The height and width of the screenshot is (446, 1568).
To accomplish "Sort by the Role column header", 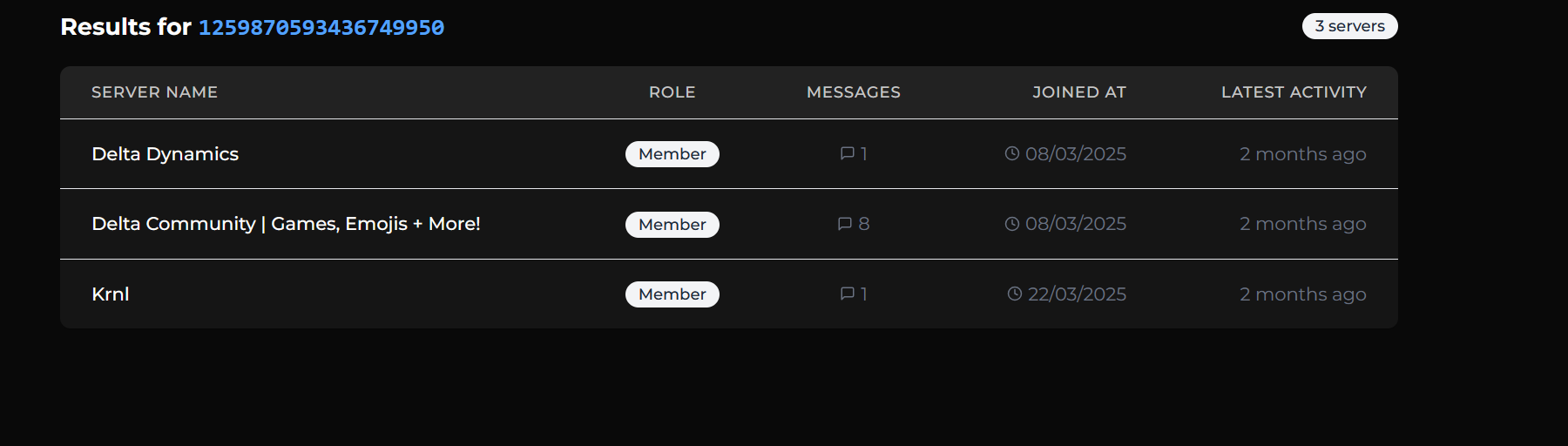I will coord(672,92).
